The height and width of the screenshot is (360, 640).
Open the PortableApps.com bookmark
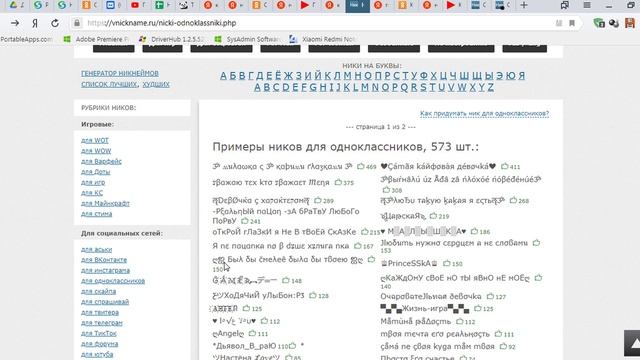[x=26, y=39]
